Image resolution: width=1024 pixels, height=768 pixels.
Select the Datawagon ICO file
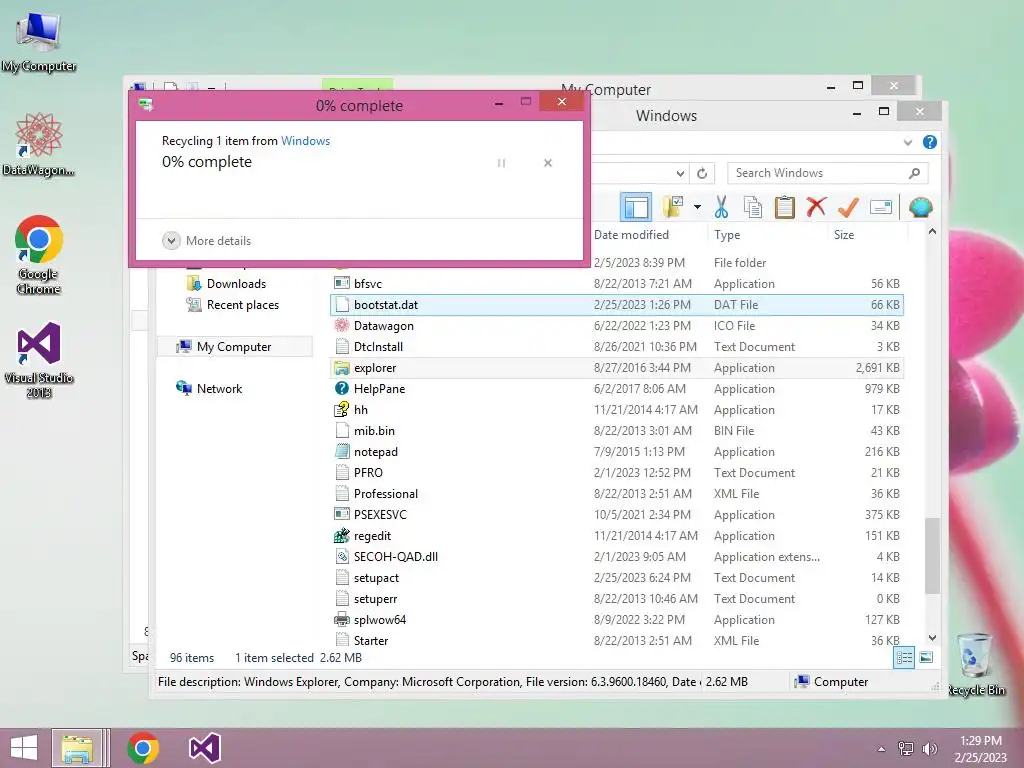(x=617, y=325)
